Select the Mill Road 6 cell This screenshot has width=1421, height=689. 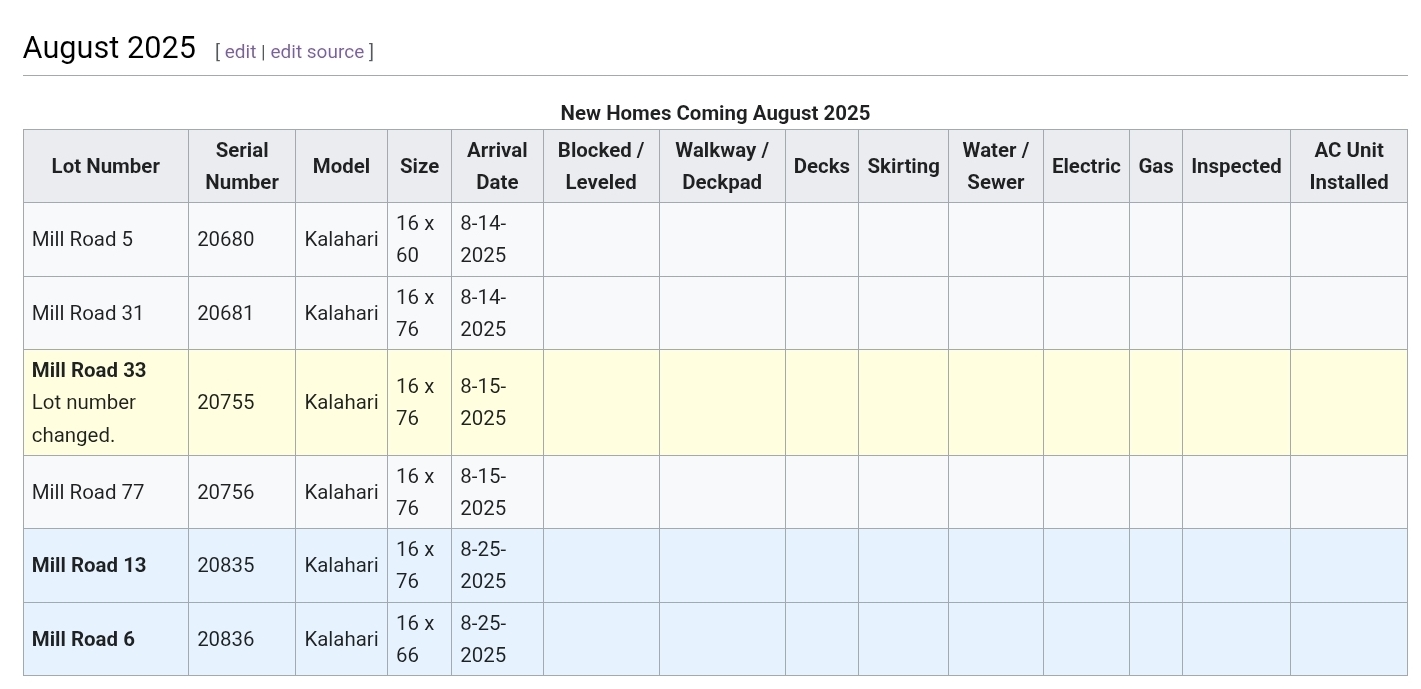[x=106, y=639]
